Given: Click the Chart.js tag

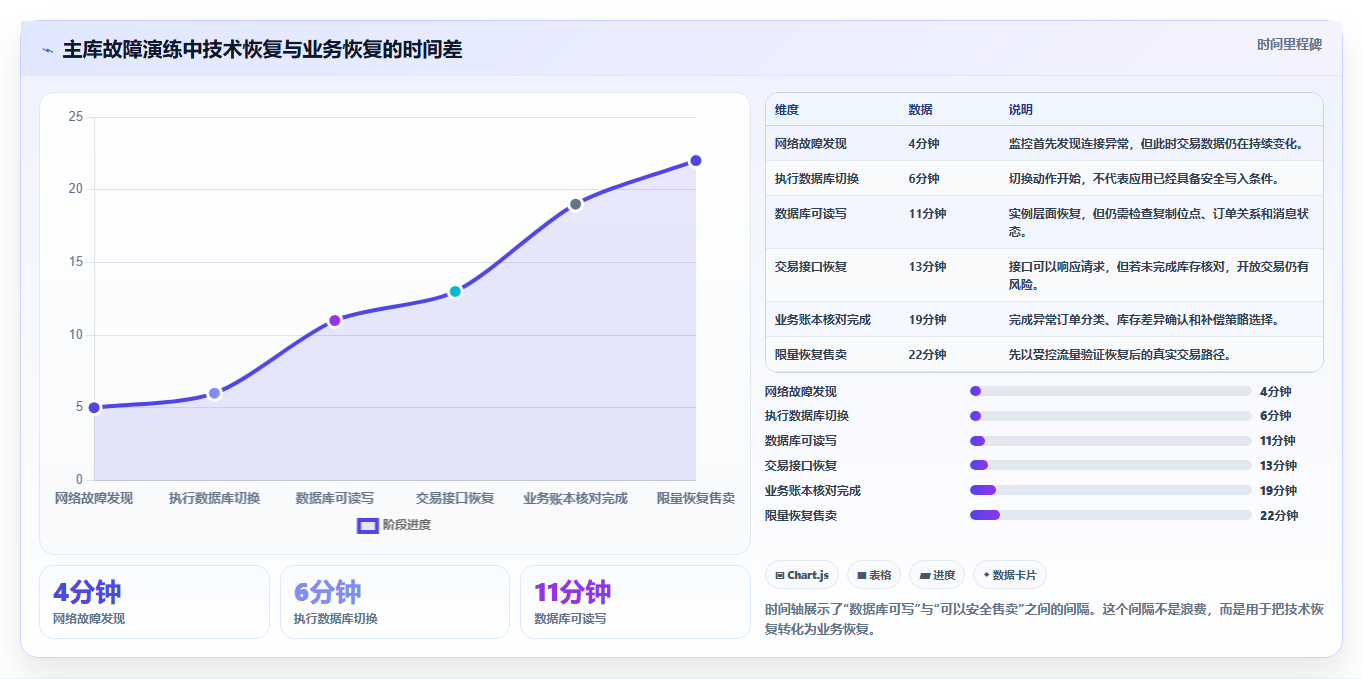Looking at the screenshot, I should click(x=802, y=575).
